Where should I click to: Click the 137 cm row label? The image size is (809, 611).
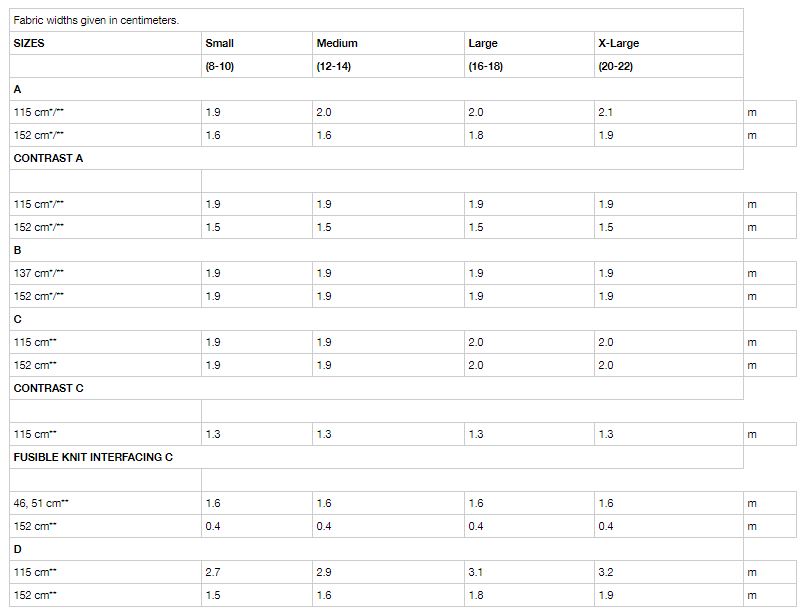(39, 273)
